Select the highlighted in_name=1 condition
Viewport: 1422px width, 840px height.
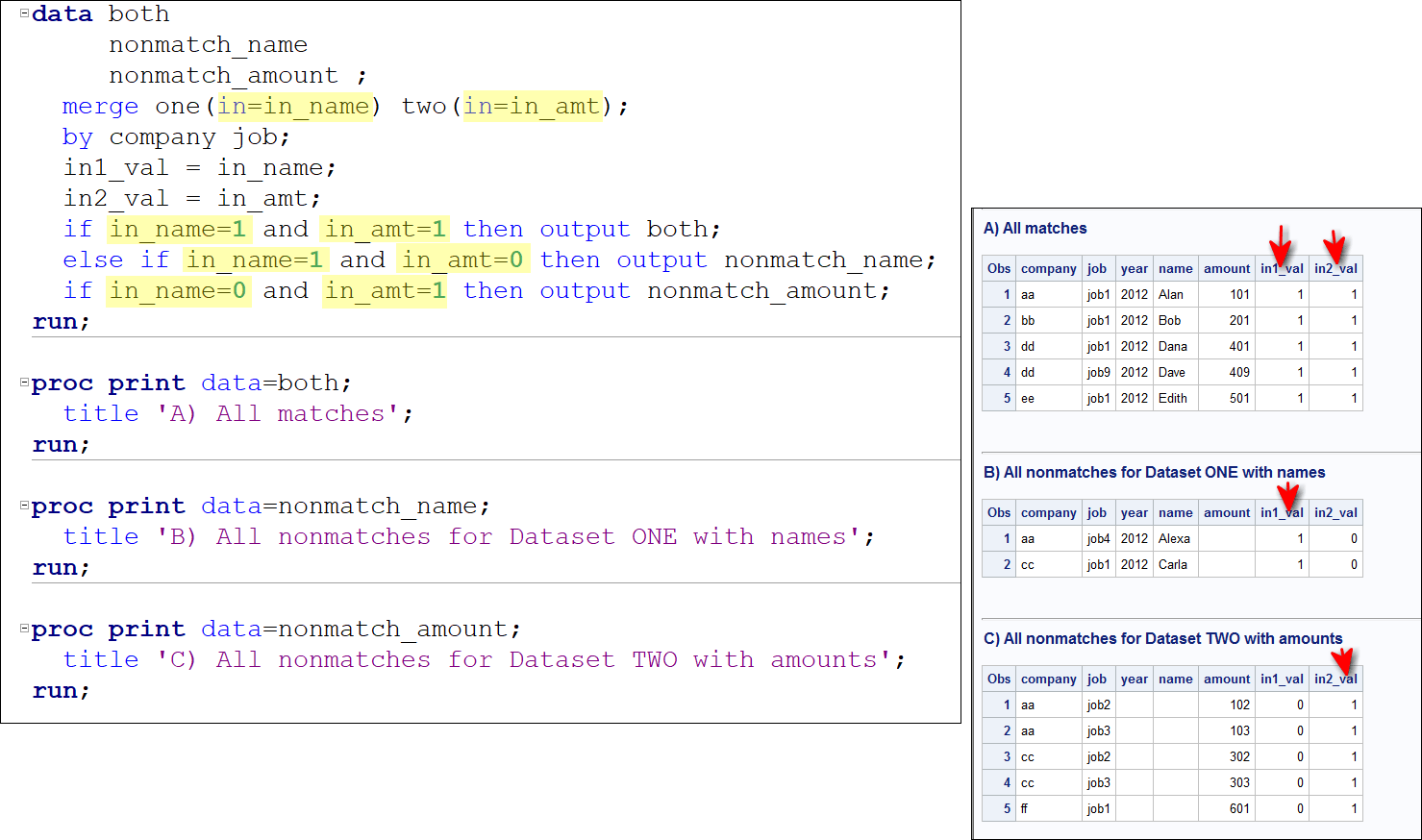coord(179,229)
